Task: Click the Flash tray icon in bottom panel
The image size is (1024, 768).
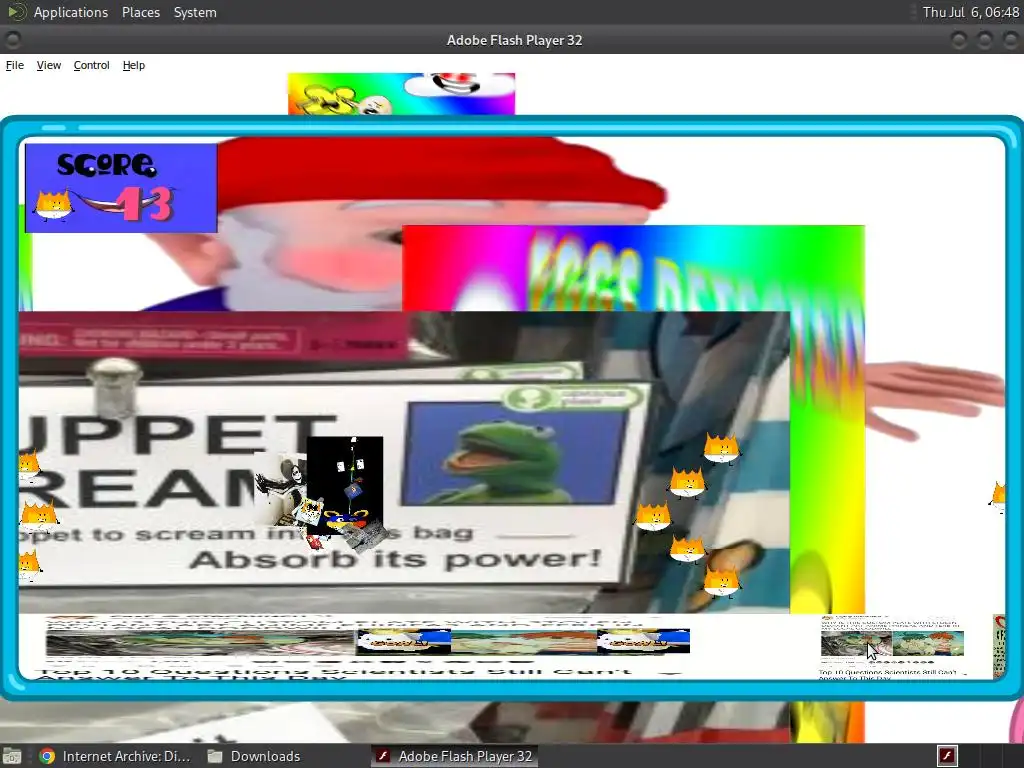Action: pyautogui.click(x=948, y=756)
